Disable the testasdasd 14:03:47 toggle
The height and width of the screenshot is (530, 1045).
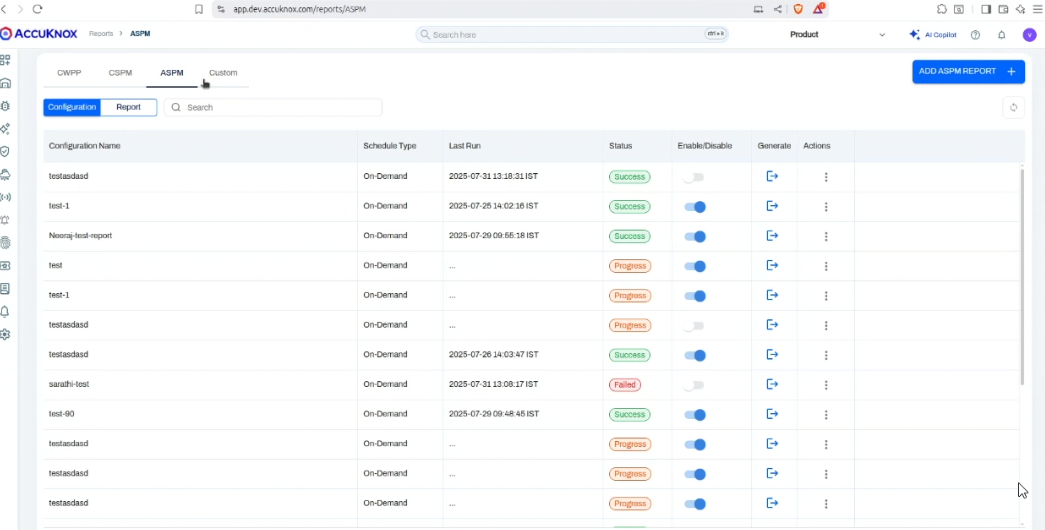[x=694, y=355]
